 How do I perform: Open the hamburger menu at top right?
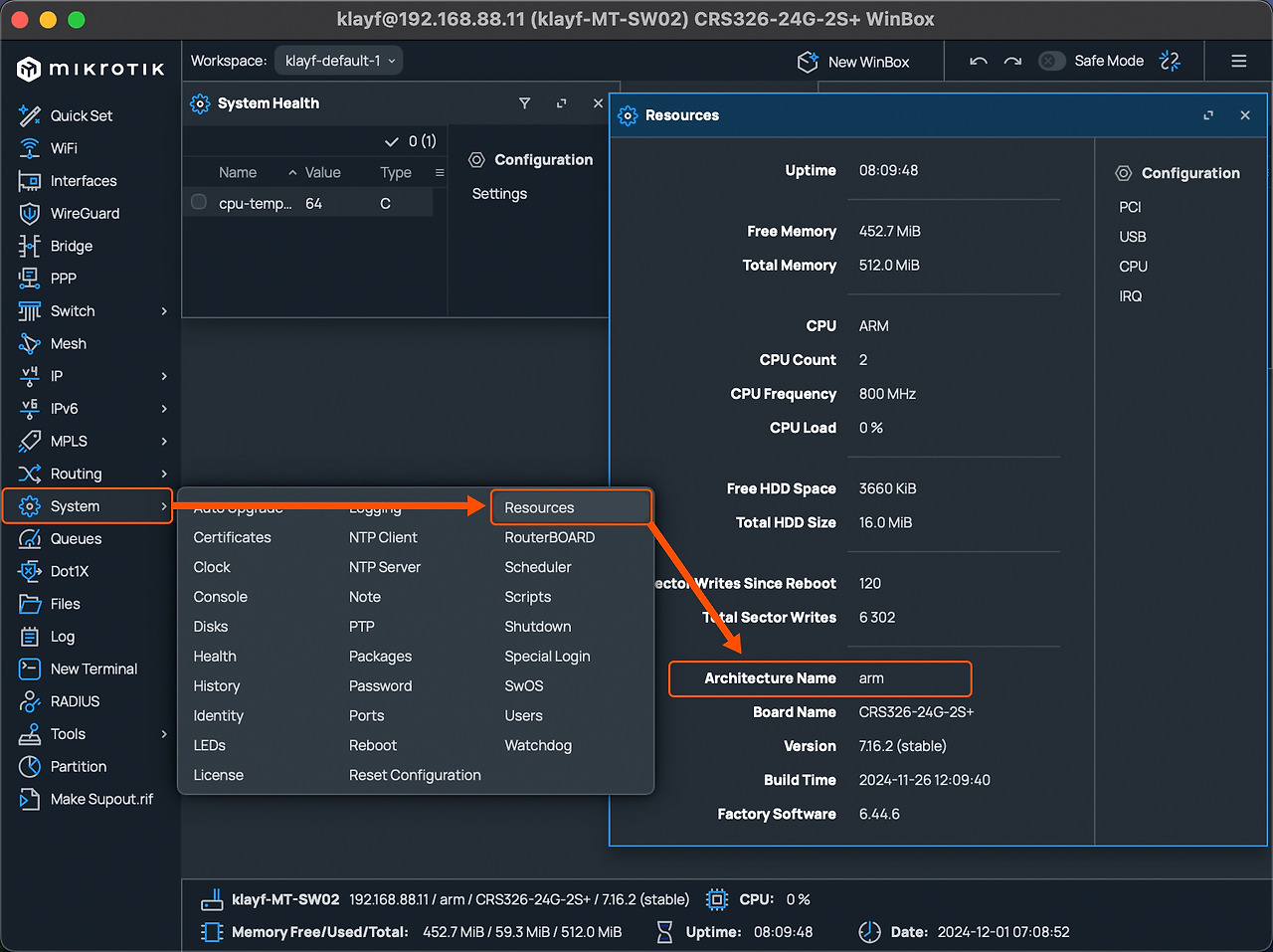coord(1239,61)
